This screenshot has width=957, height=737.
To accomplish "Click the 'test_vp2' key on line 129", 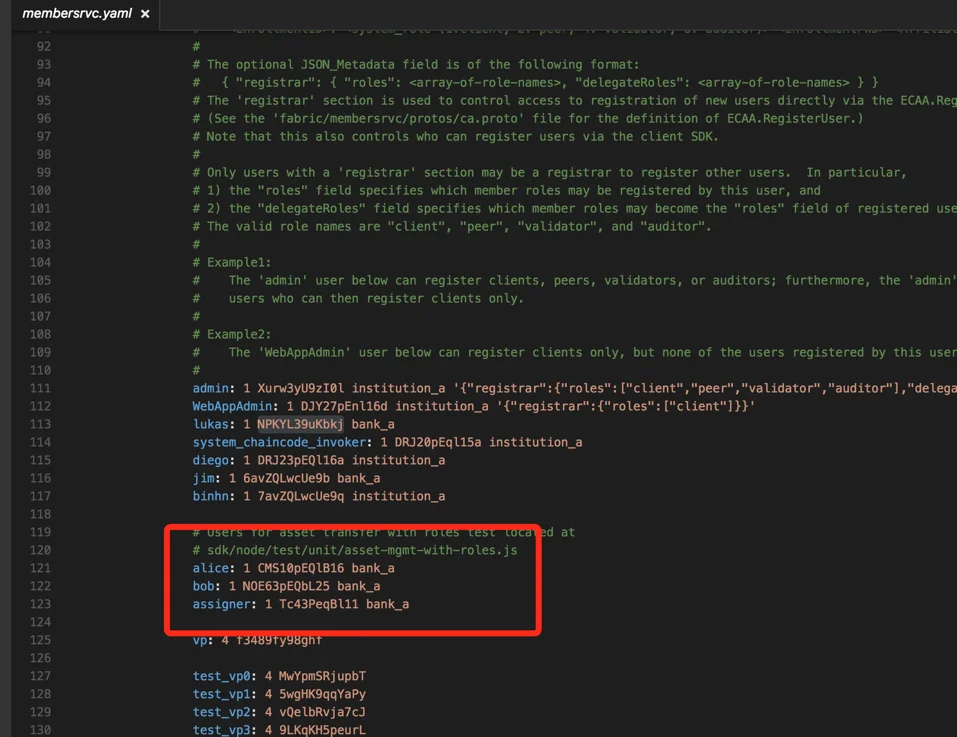I will click(222, 712).
